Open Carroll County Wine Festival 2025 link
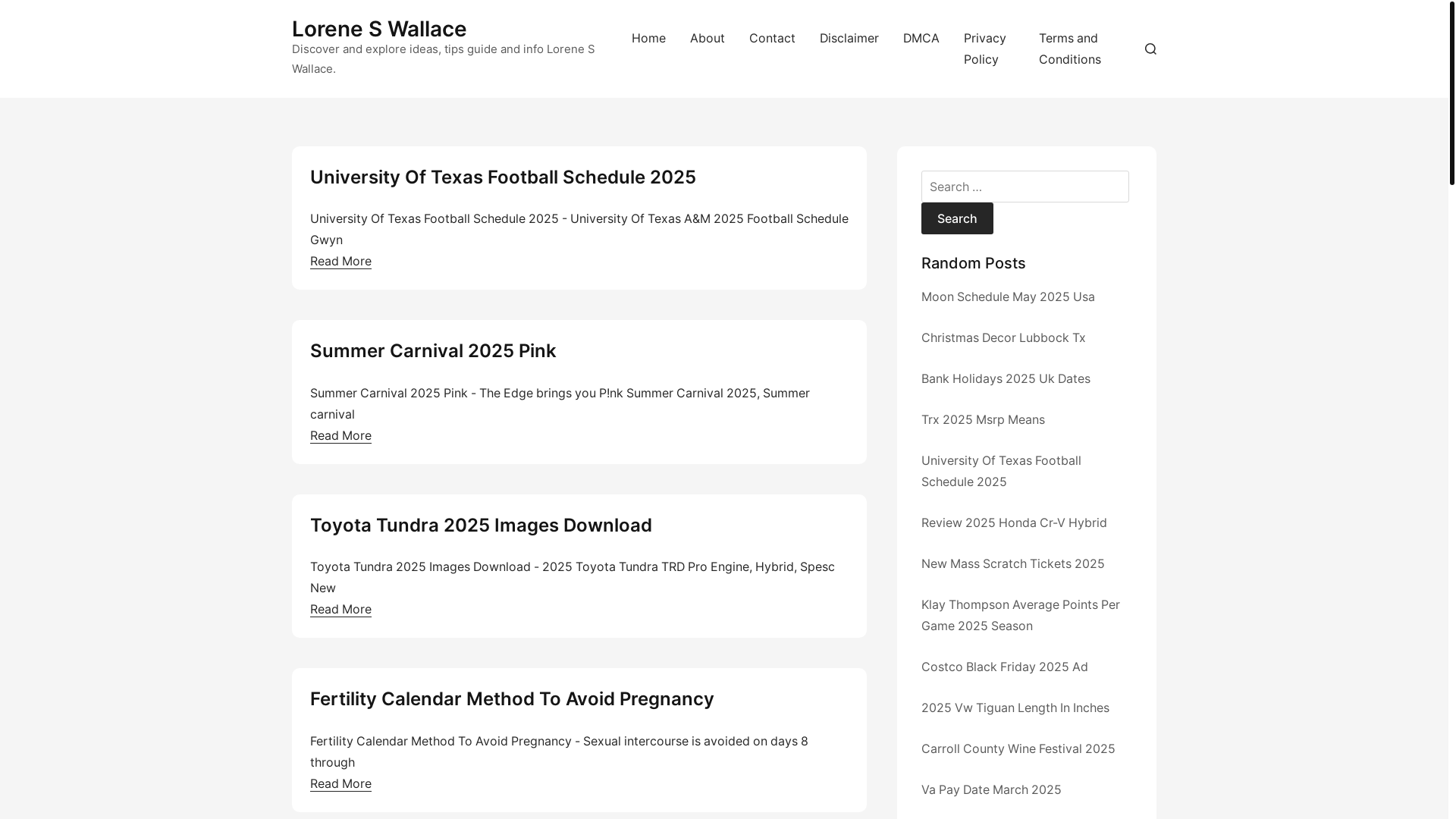 click(1018, 748)
